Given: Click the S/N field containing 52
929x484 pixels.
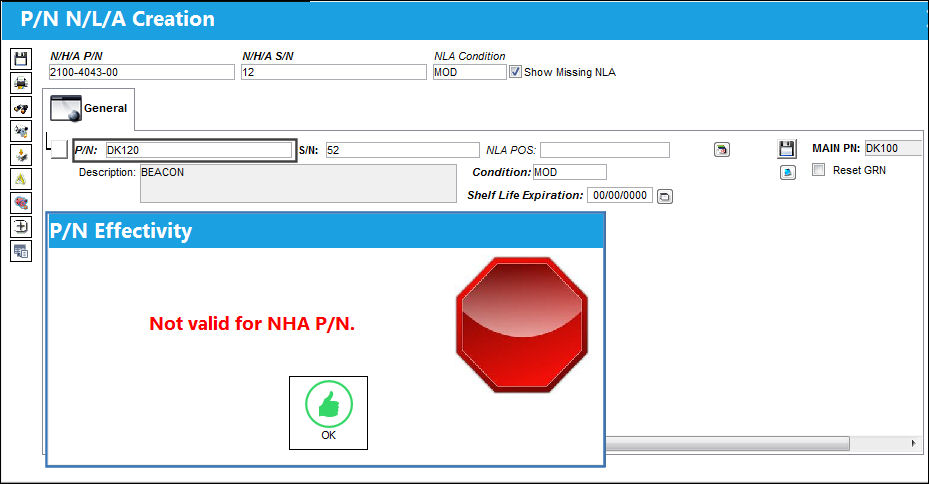Looking at the screenshot, I should tap(402, 150).
